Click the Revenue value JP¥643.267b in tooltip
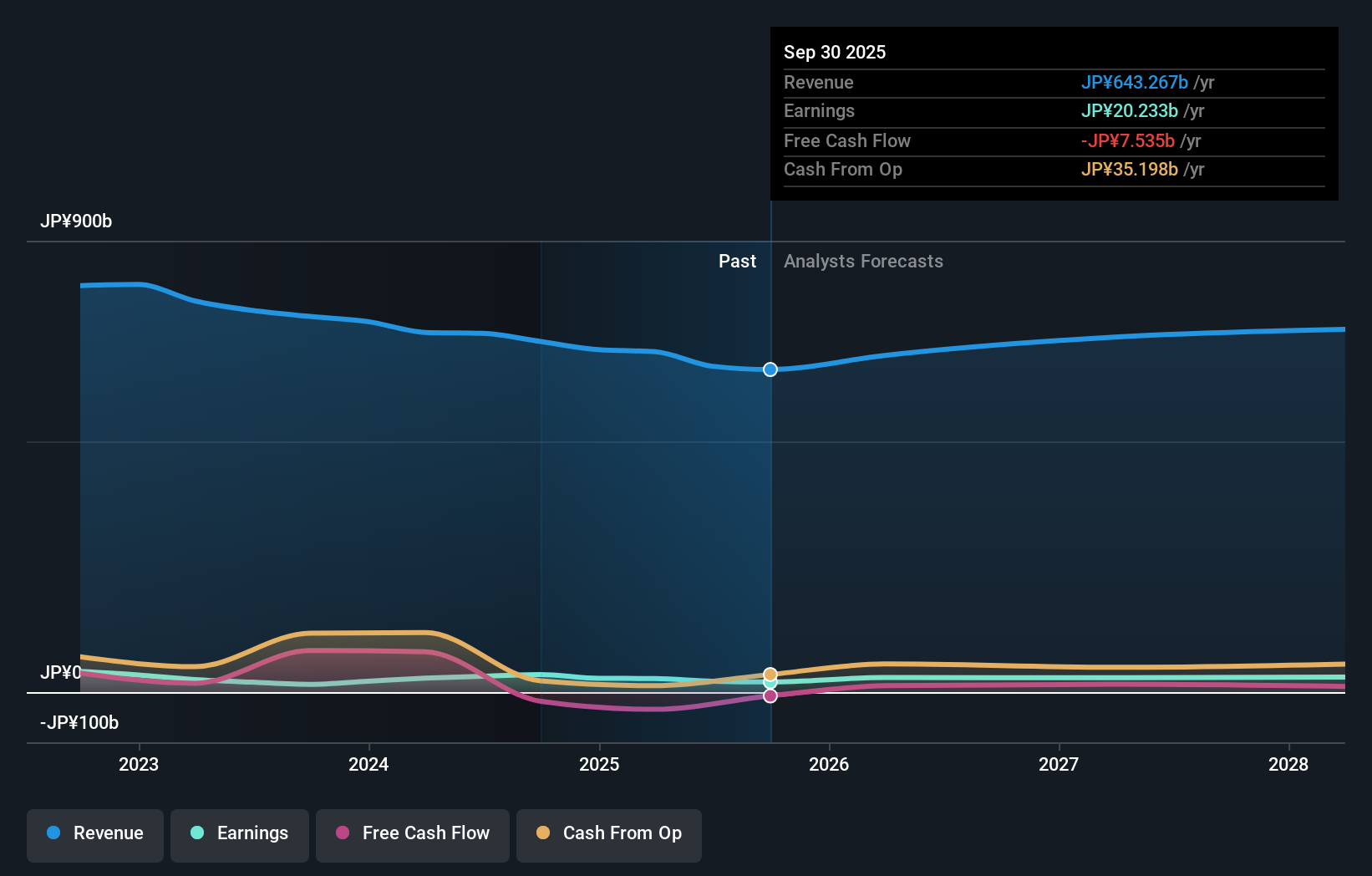 pyautogui.click(x=1136, y=82)
